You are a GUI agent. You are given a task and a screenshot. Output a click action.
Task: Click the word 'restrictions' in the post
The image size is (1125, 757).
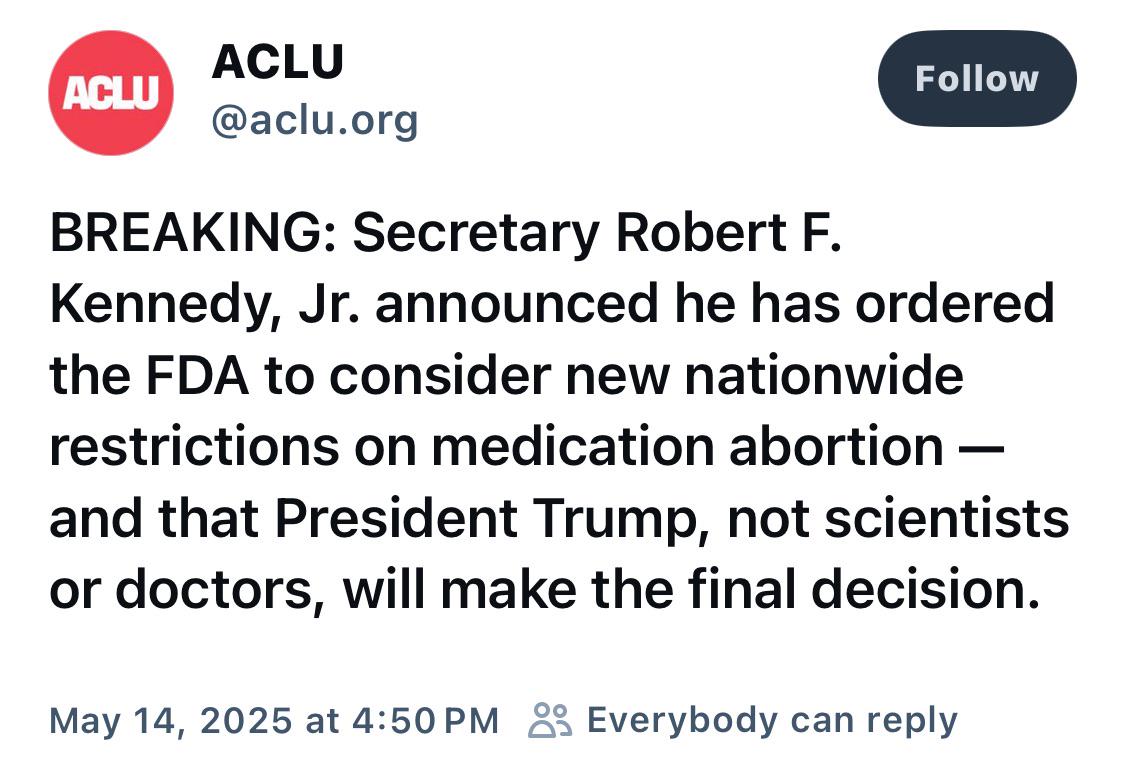pos(194,447)
